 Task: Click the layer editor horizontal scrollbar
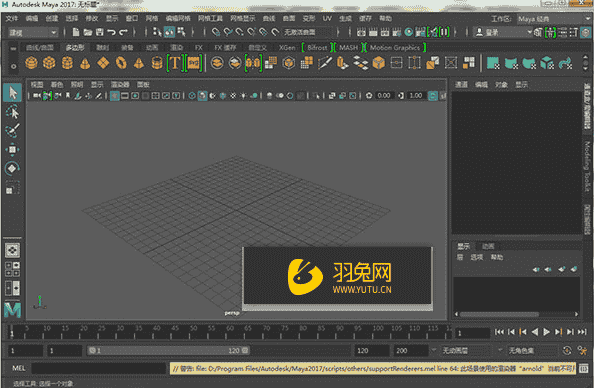(x=499, y=314)
